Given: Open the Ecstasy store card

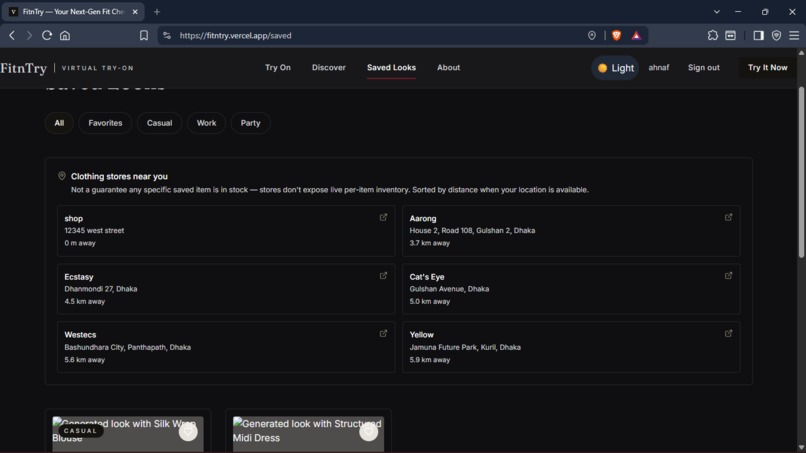Looking at the screenshot, I should tap(226, 289).
